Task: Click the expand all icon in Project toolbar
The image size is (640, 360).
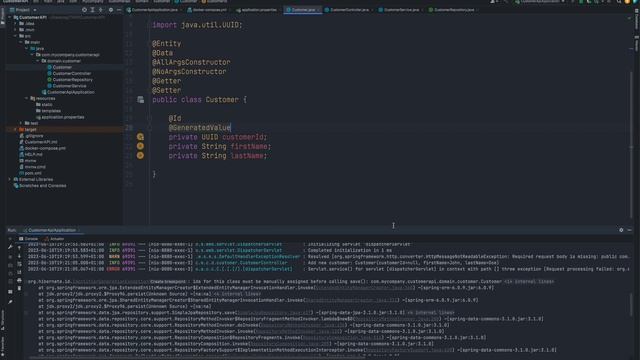Action: (x=93, y=10)
